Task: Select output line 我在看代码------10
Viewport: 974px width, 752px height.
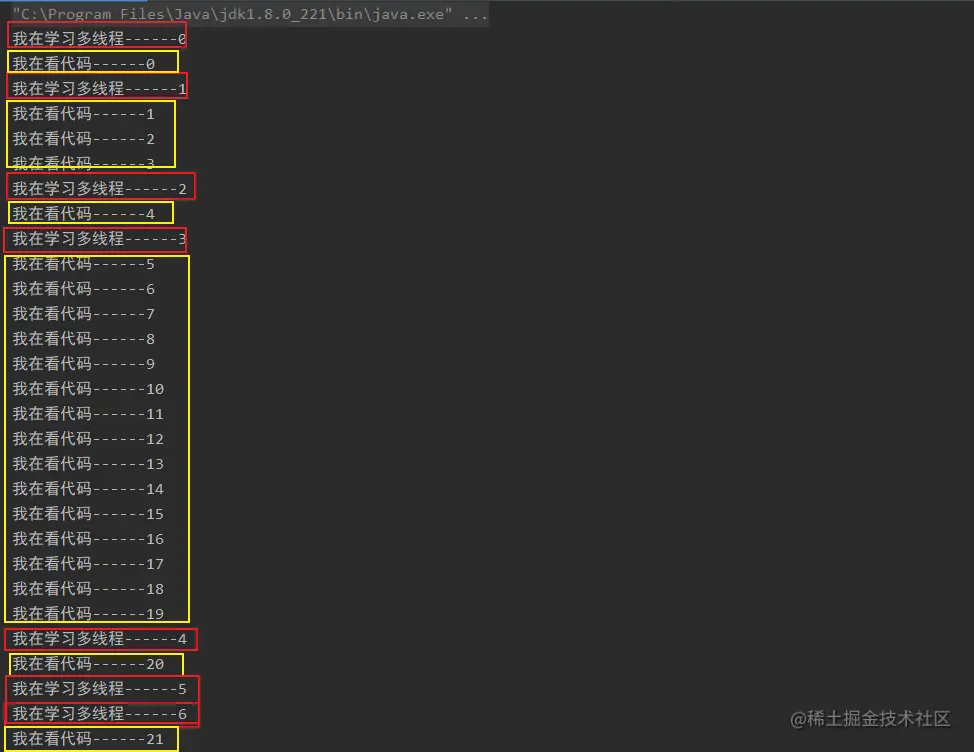Action: point(88,389)
